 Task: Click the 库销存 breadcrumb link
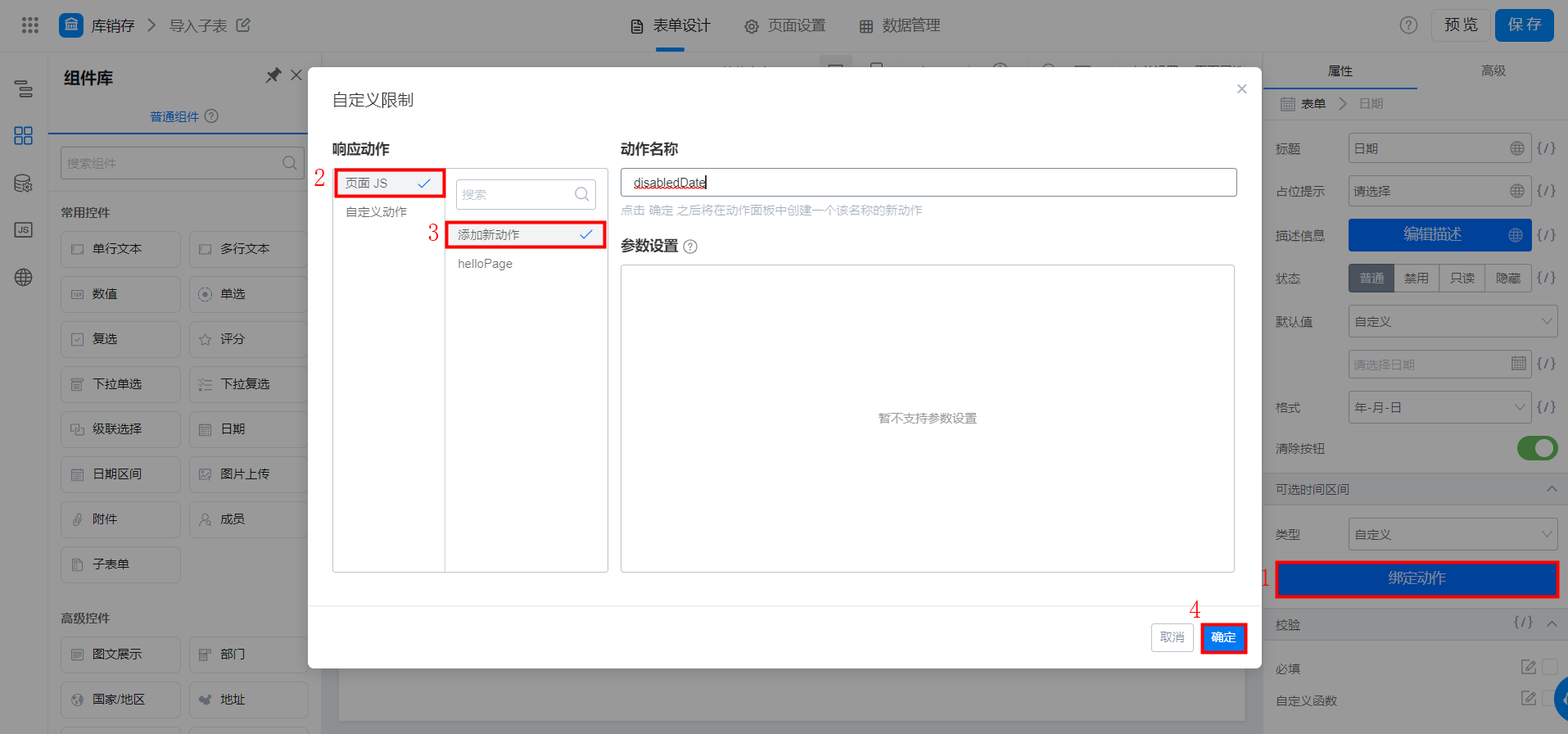pyautogui.click(x=113, y=26)
